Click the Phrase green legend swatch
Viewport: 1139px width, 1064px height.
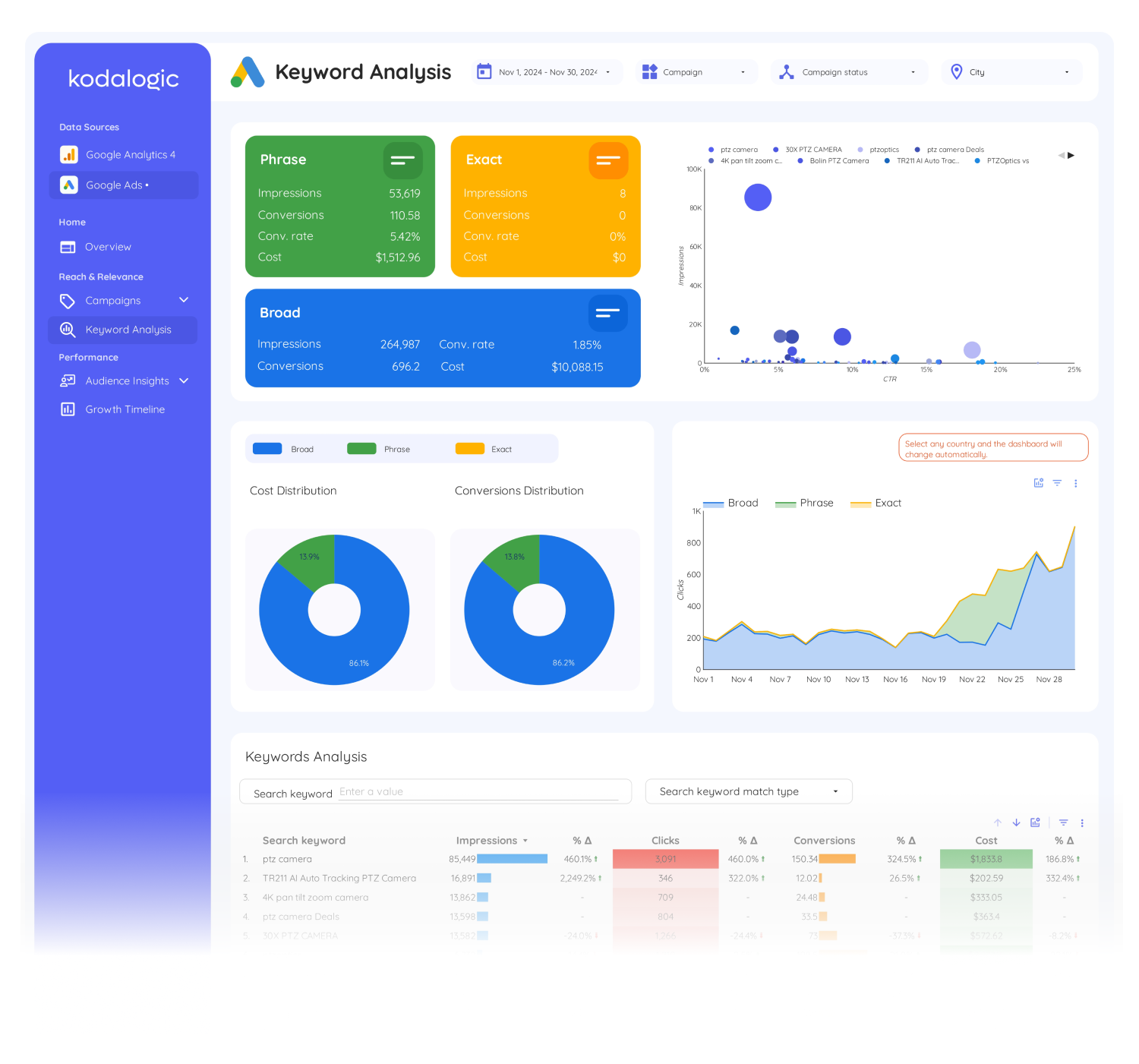(361, 449)
